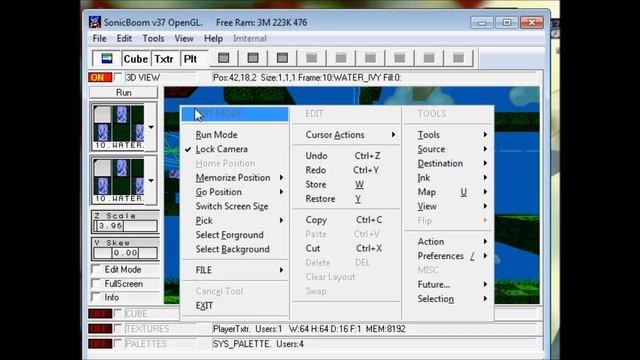Screen dimensions: 640x360
Task: Expand Memorize Position submenu
Action: click(x=235, y=178)
